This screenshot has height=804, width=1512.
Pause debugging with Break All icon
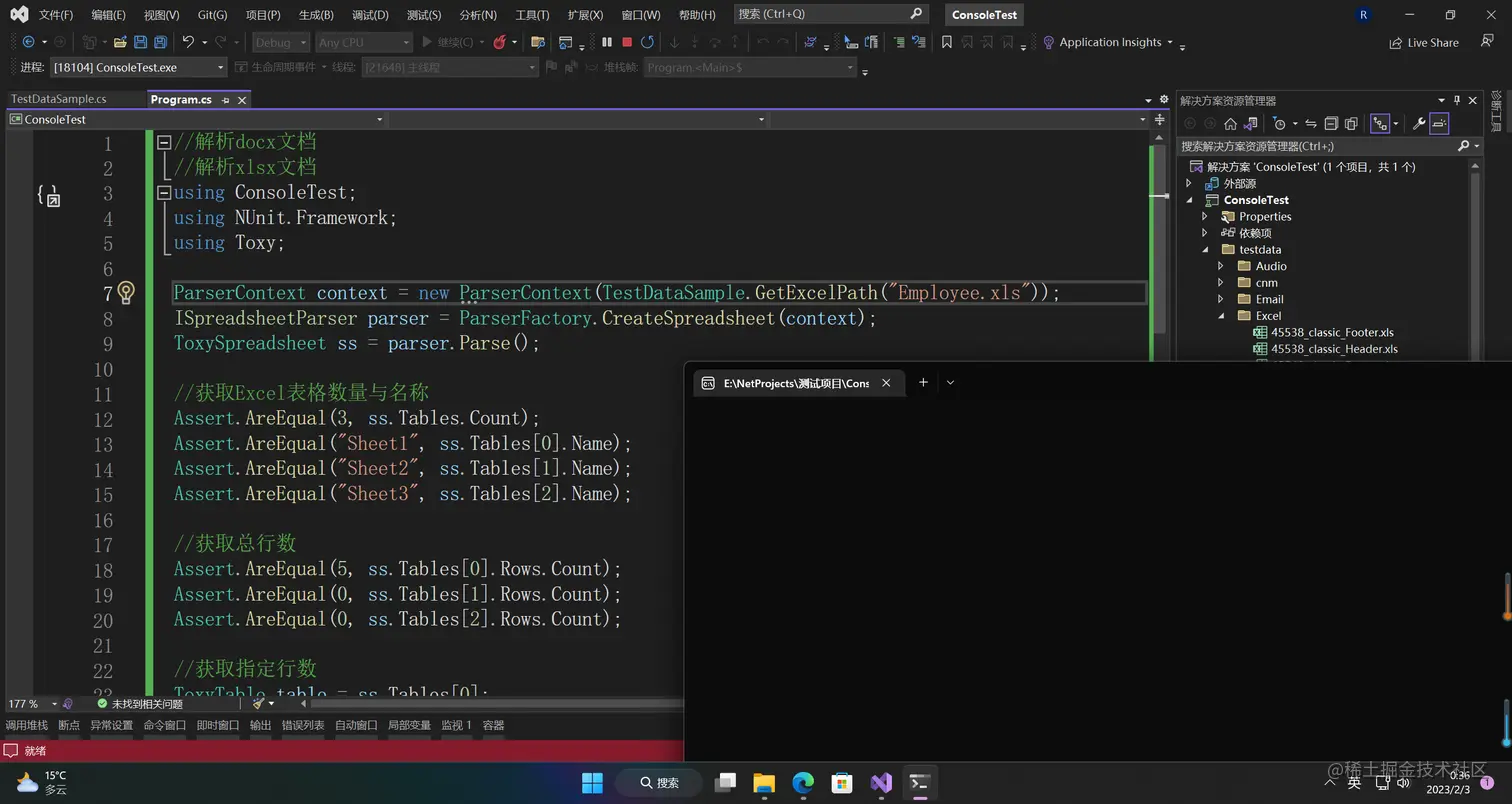(x=606, y=42)
